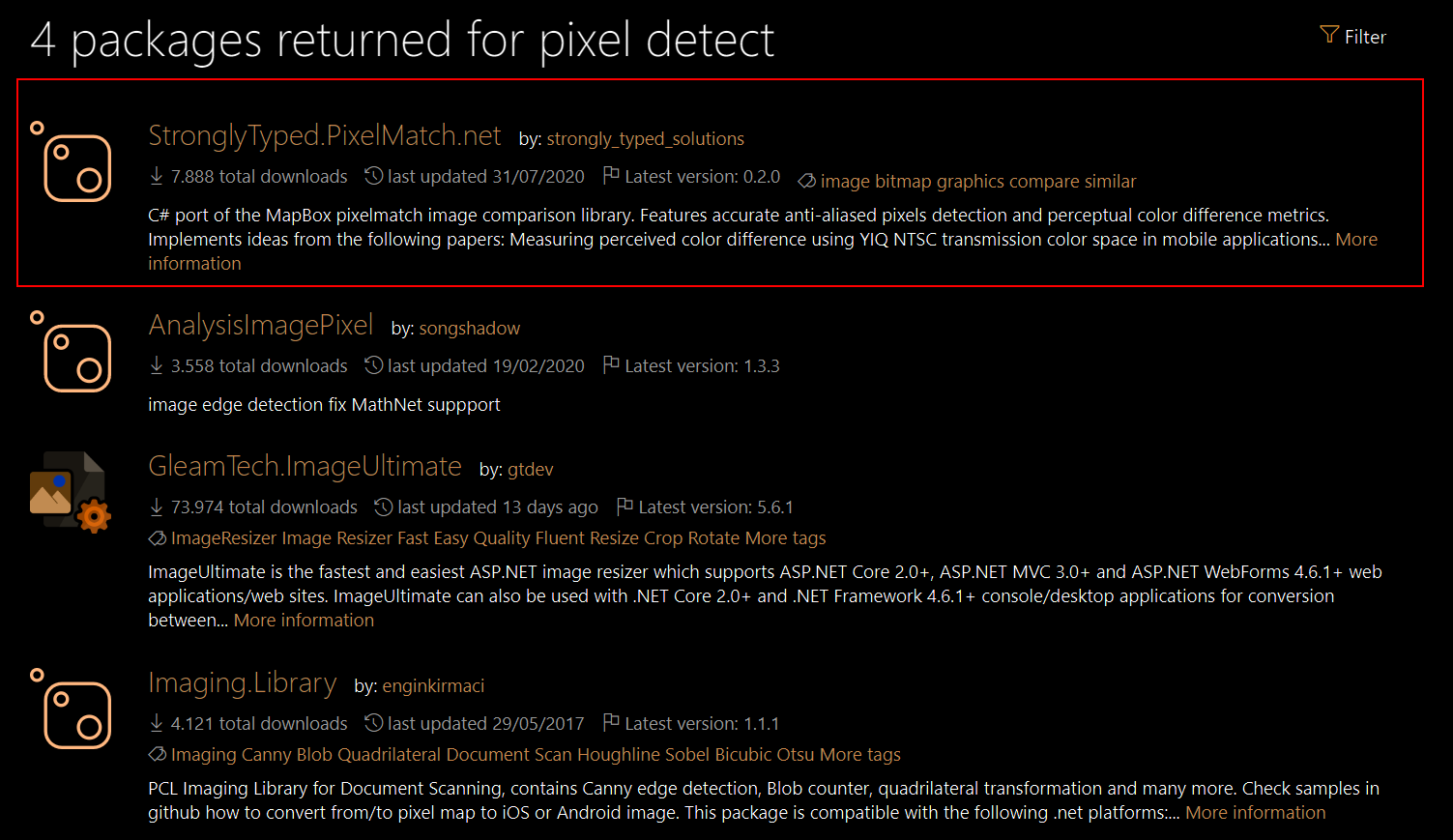This screenshot has height=840, width=1453.
Task: Open the AnalysisImagePixel package page
Action: pos(261,325)
